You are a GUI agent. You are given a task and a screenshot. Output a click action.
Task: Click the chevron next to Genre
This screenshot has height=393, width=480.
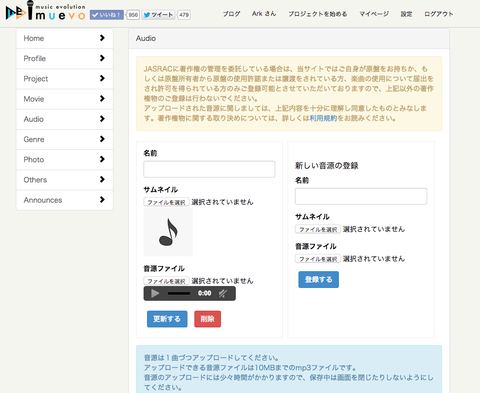tap(102, 139)
